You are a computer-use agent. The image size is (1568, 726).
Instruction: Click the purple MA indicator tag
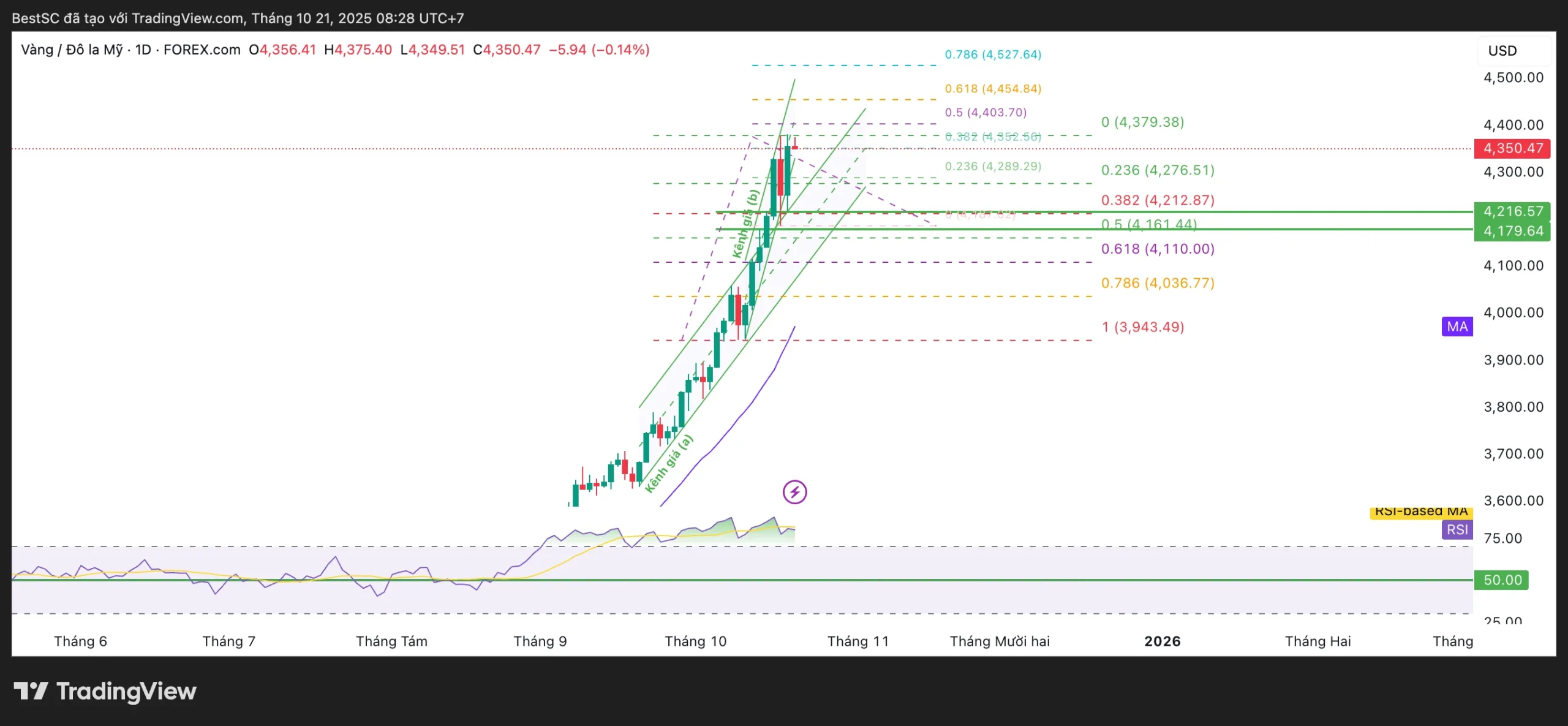(x=1457, y=327)
